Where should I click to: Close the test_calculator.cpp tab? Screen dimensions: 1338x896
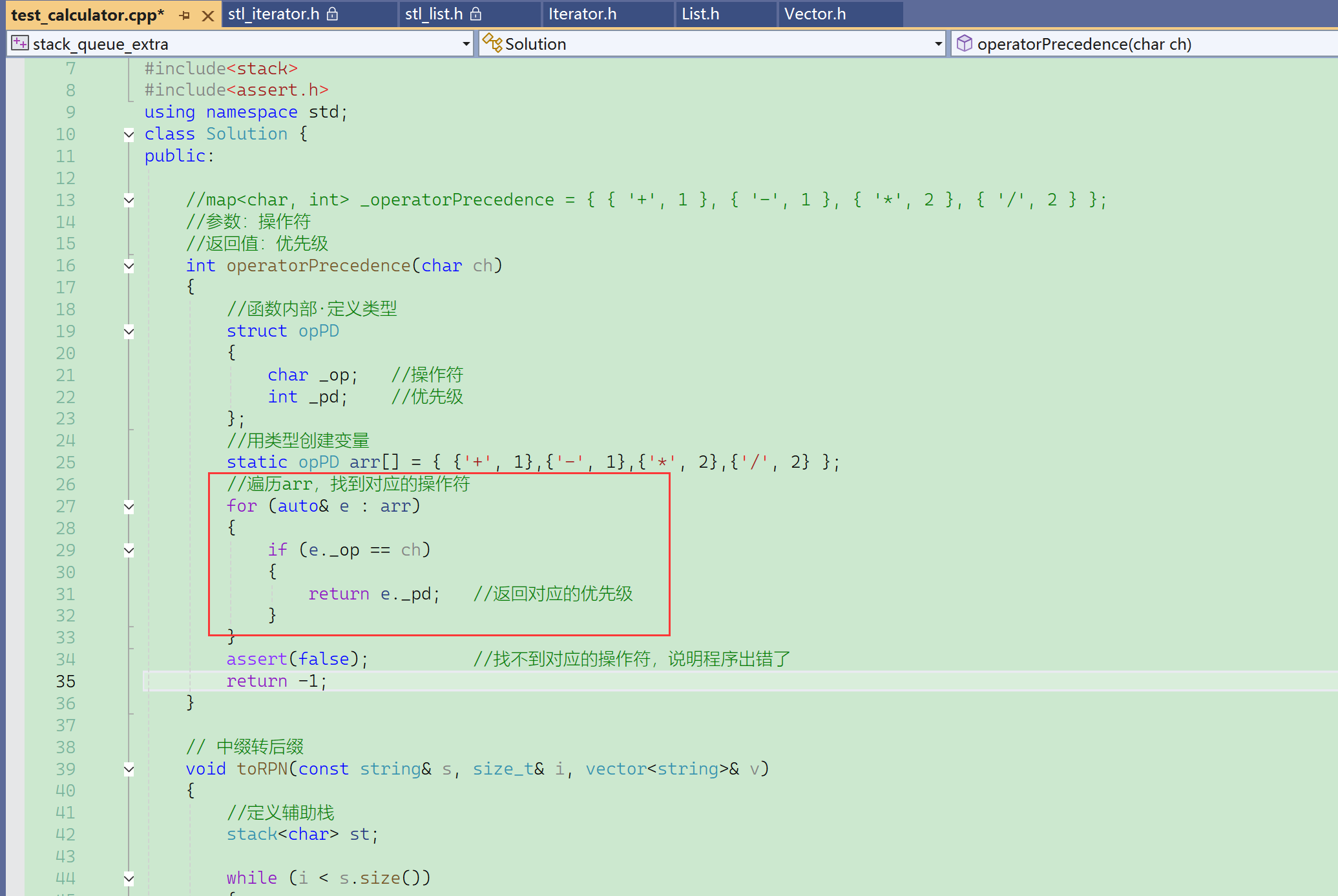pyautogui.click(x=208, y=16)
